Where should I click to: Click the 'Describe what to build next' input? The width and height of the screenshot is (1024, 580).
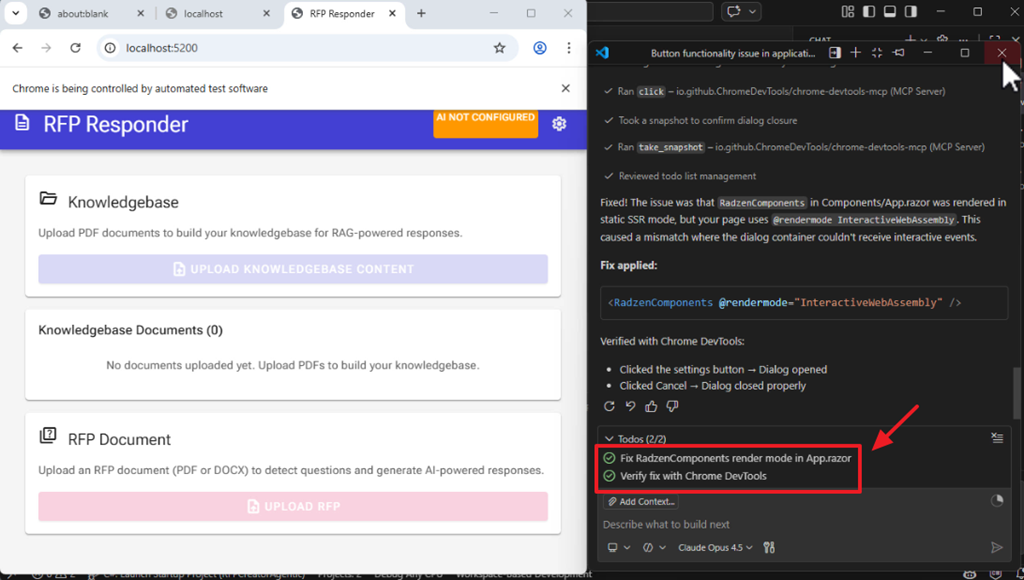point(780,524)
